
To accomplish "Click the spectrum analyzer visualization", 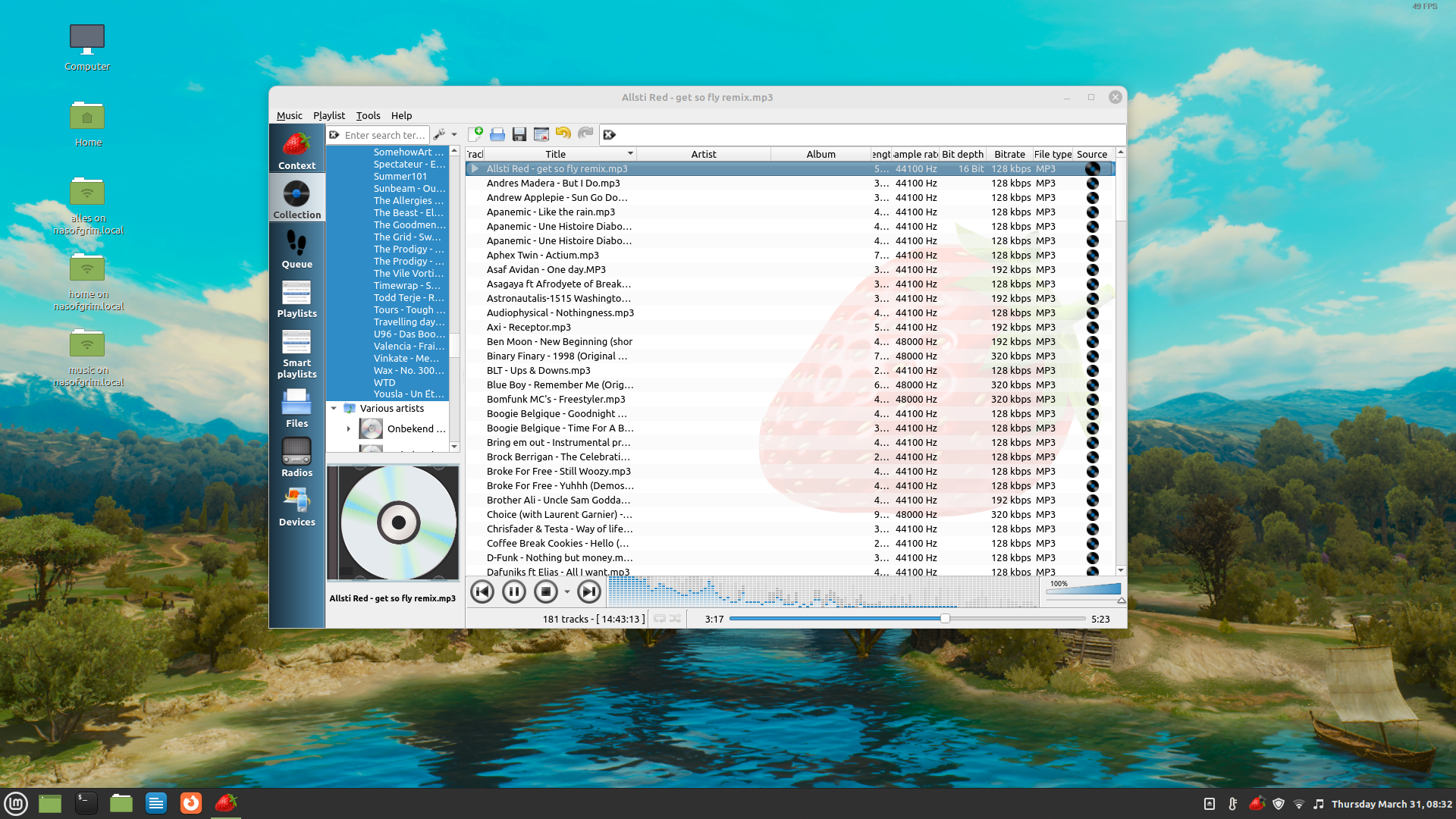I will [x=824, y=591].
